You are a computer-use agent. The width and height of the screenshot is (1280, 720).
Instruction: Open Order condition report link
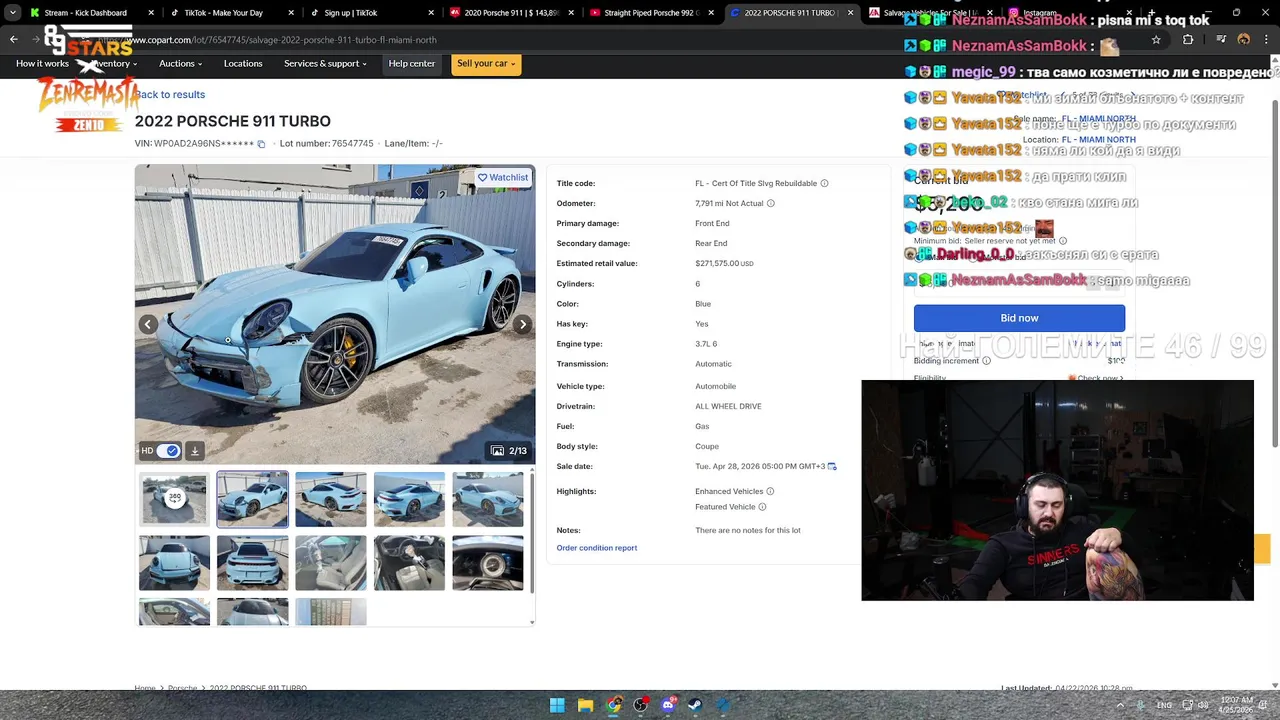coord(596,548)
